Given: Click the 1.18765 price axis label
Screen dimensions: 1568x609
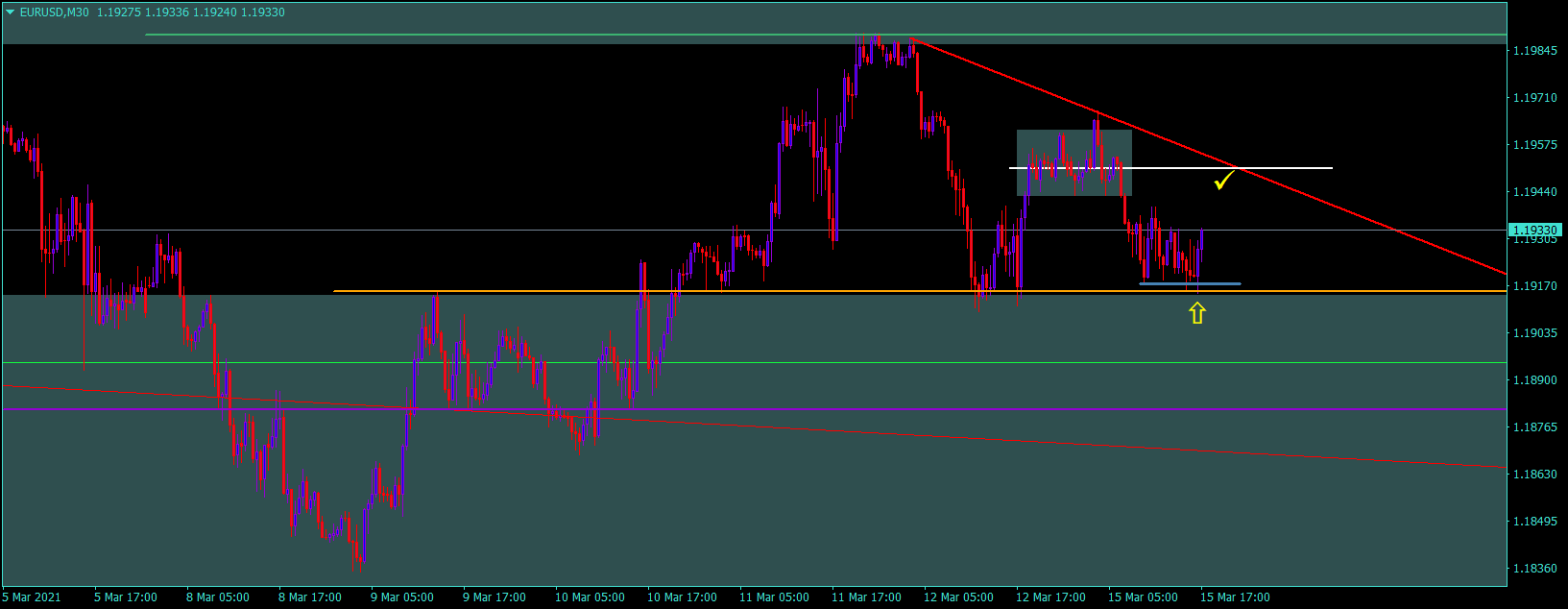Looking at the screenshot, I should tap(1534, 427).
